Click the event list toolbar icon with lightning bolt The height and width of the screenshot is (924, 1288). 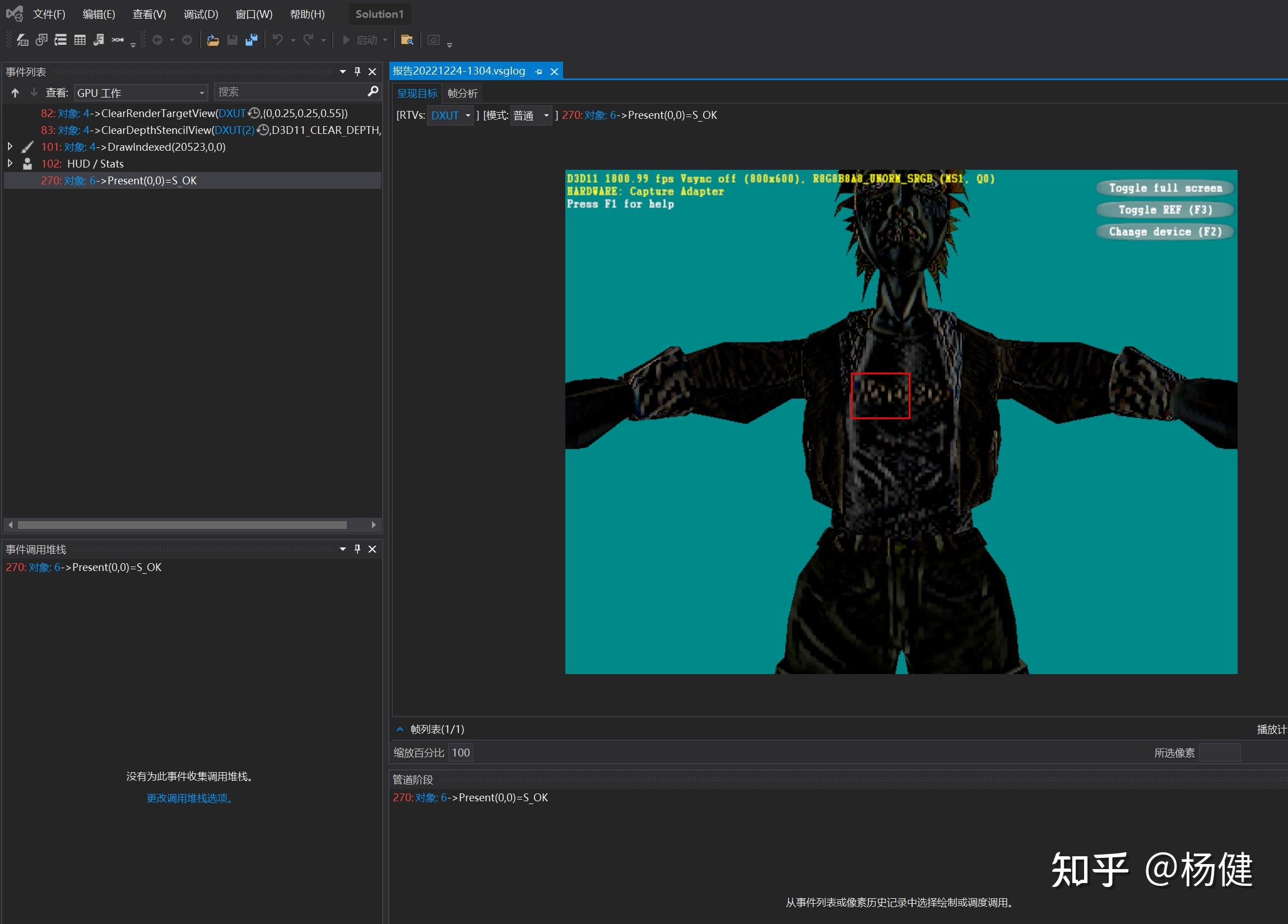point(22,40)
